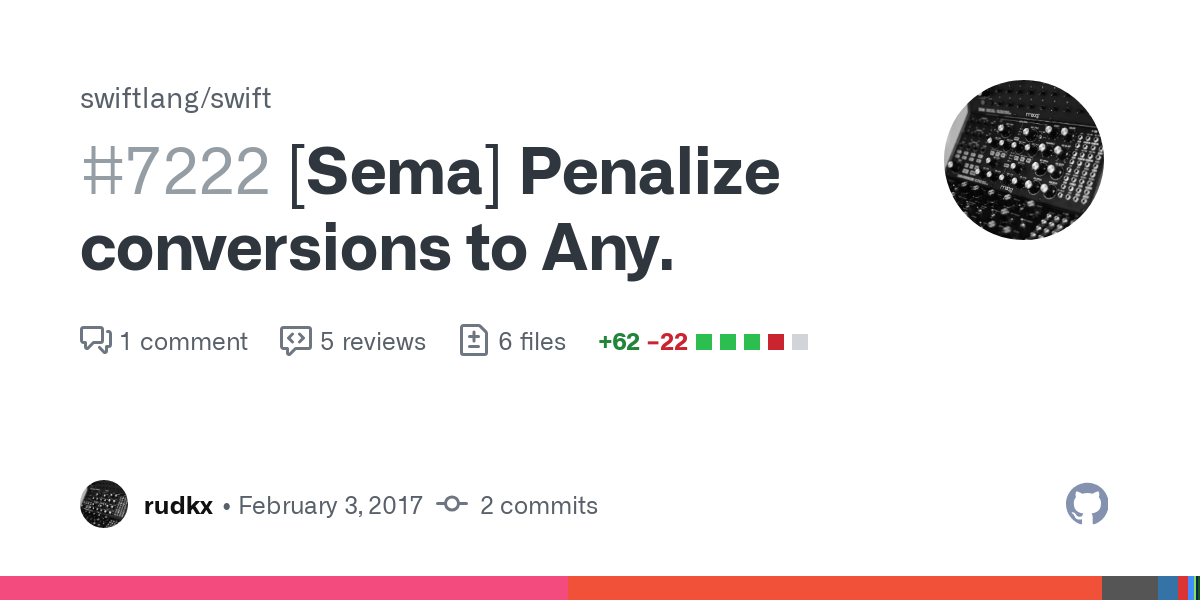View the 6 files changed
Screen dimensions: 1200x600
(531, 342)
